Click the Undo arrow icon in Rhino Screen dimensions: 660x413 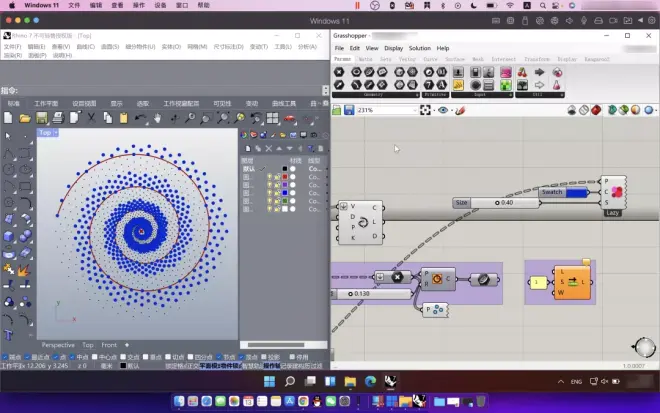[x=140, y=118]
